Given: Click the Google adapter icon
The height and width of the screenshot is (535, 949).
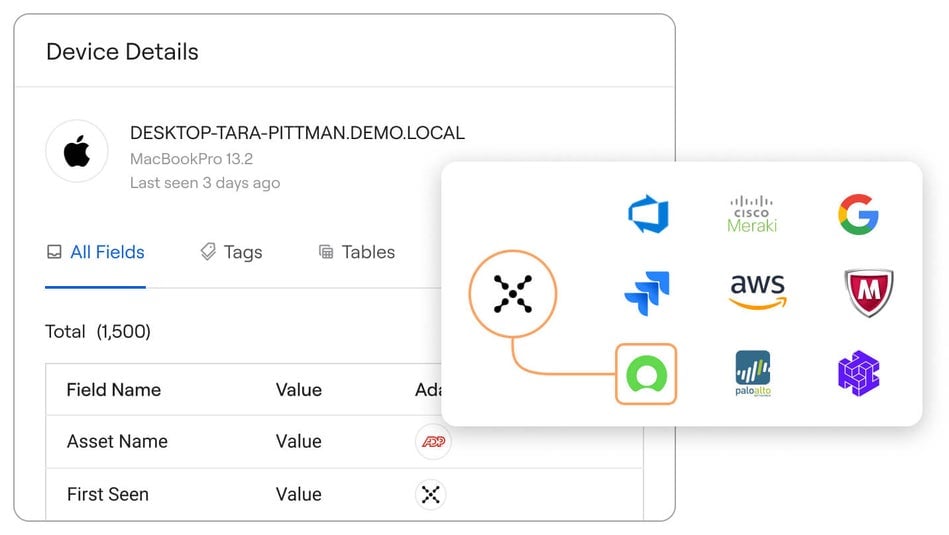Looking at the screenshot, I should tap(857, 214).
